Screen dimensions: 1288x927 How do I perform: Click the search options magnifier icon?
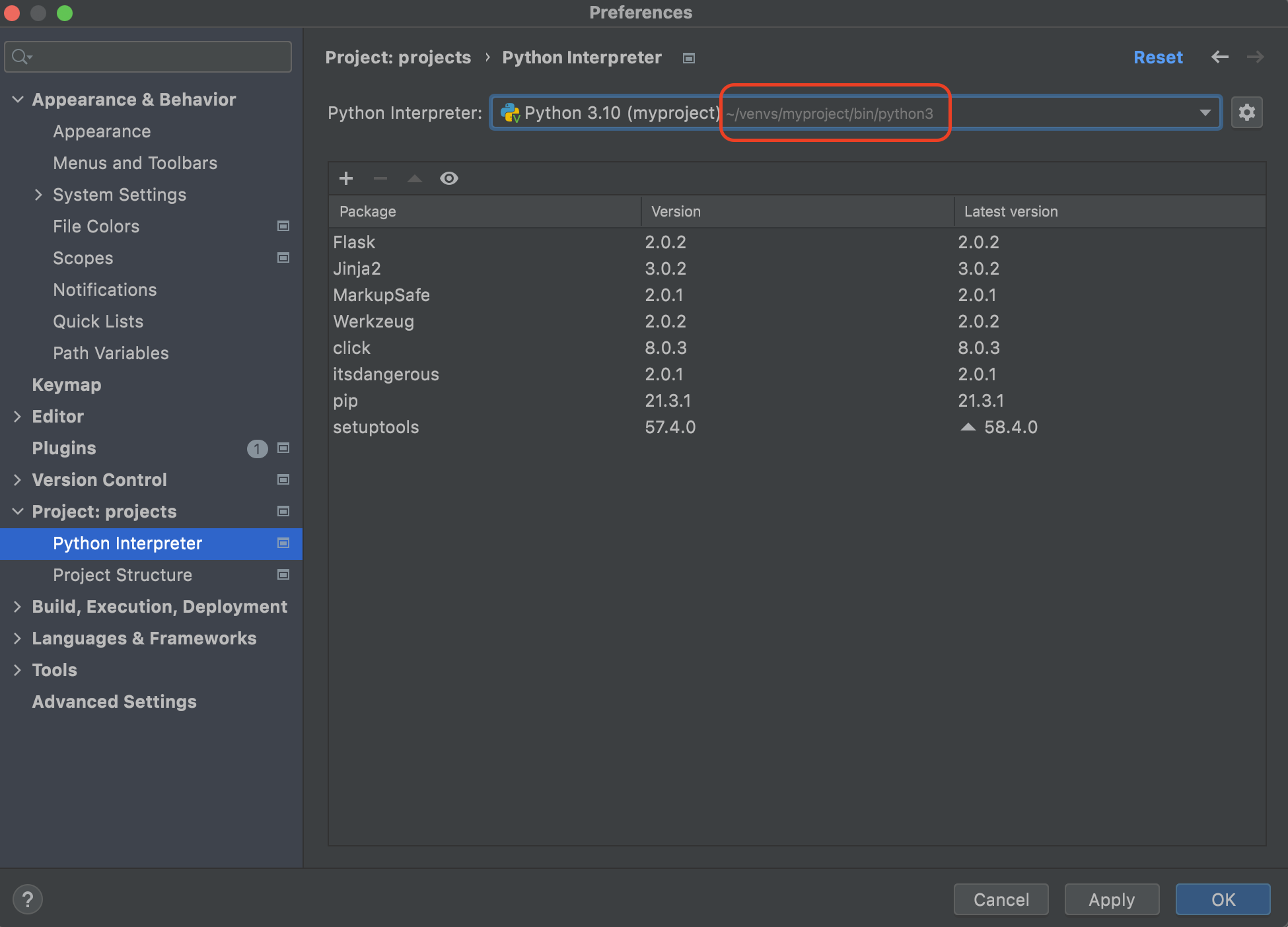point(21,57)
